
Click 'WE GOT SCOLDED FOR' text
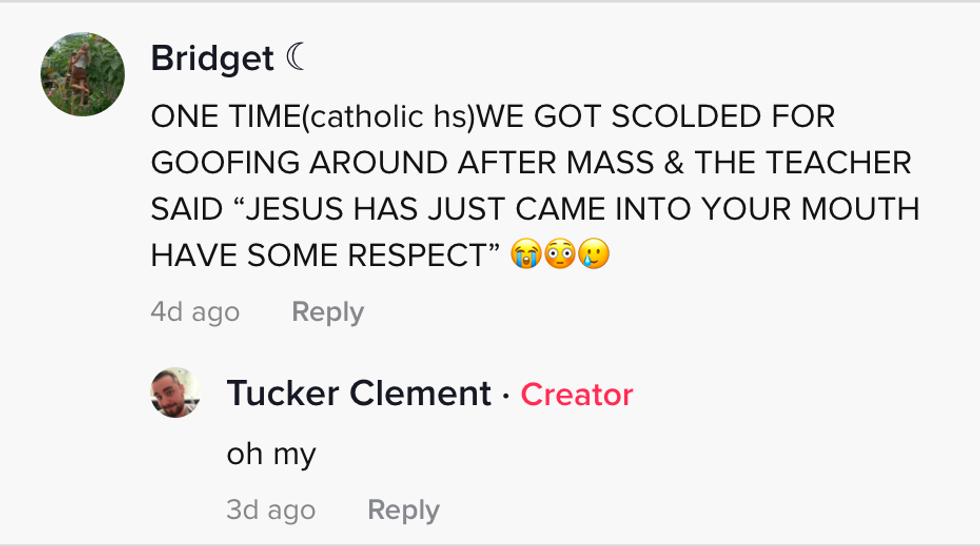[655, 116]
